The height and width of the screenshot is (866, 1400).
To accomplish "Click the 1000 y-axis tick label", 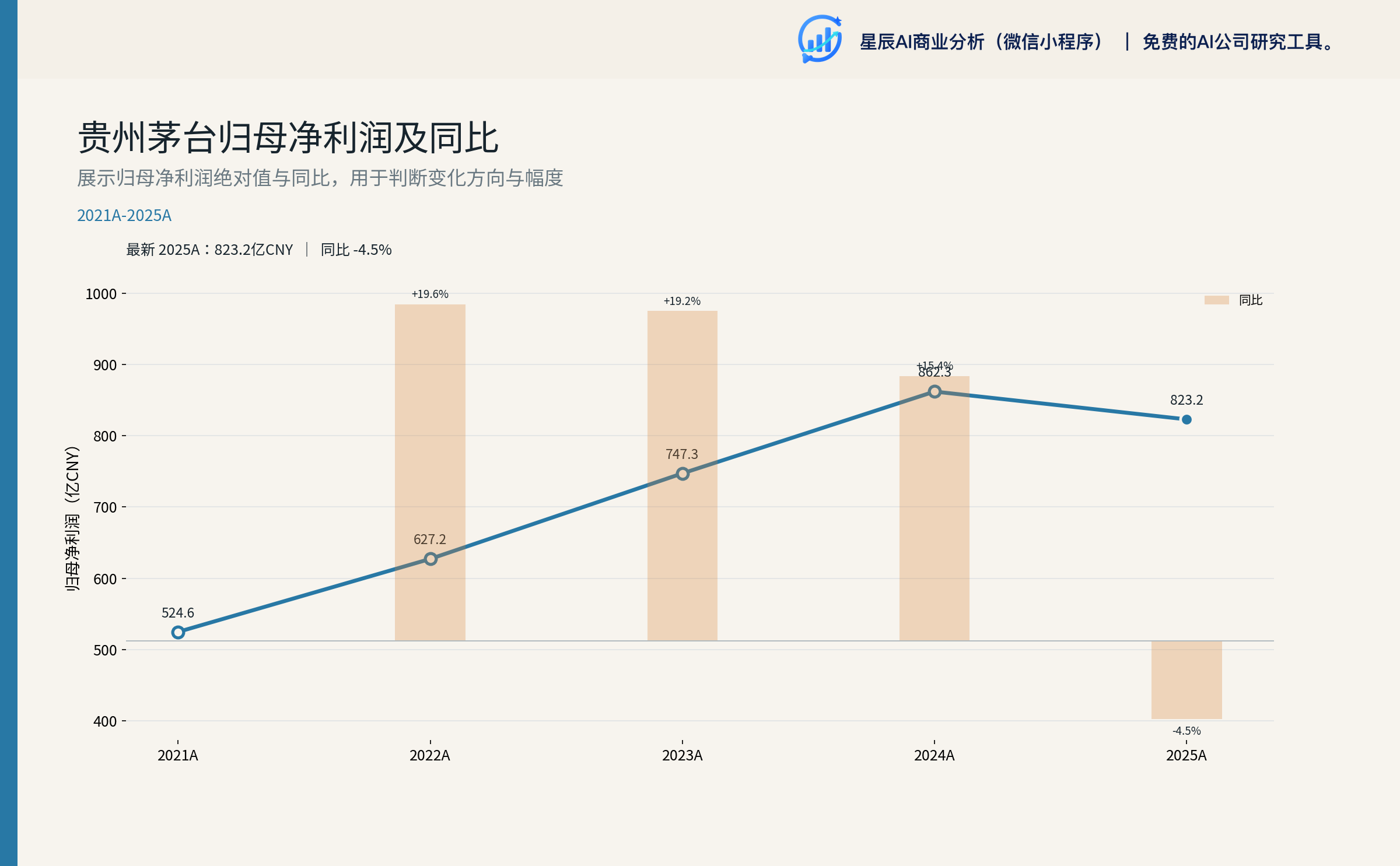I will pos(101,294).
